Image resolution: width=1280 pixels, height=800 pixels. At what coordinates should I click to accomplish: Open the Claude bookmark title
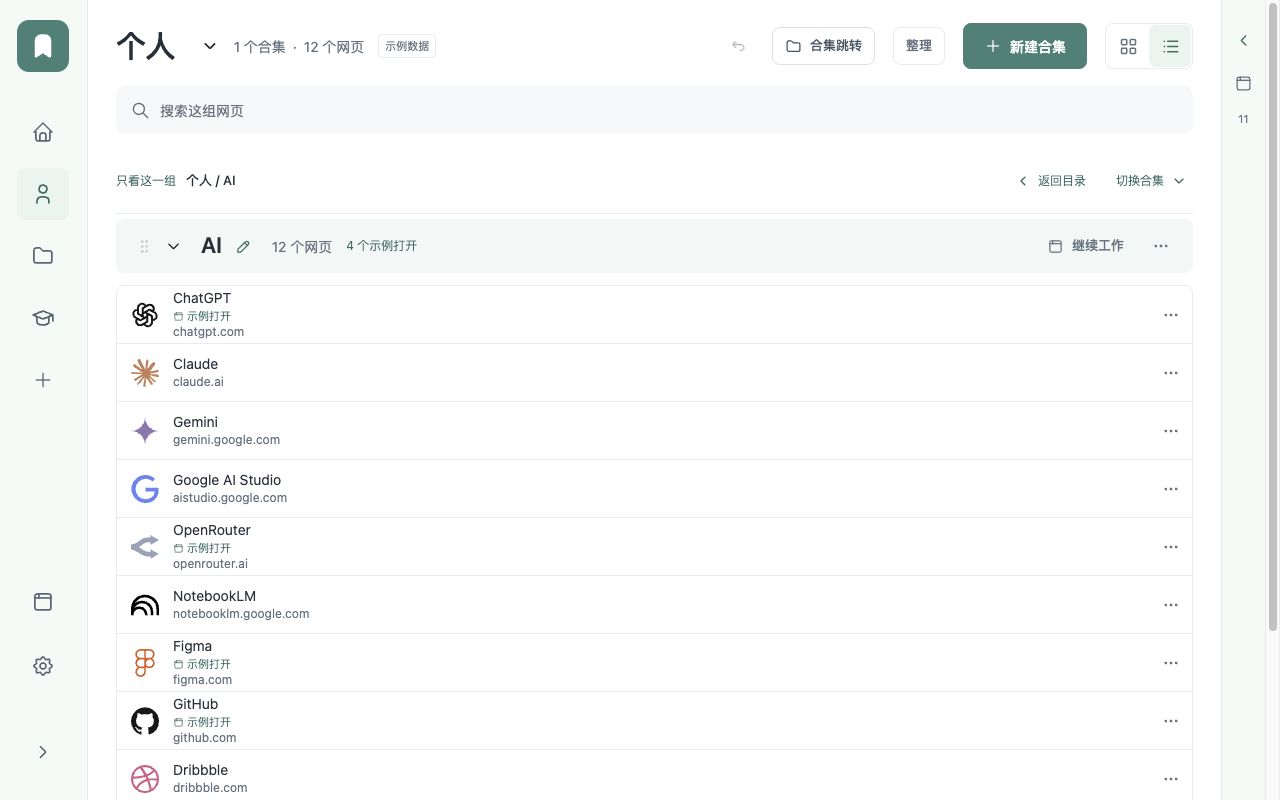[195, 364]
